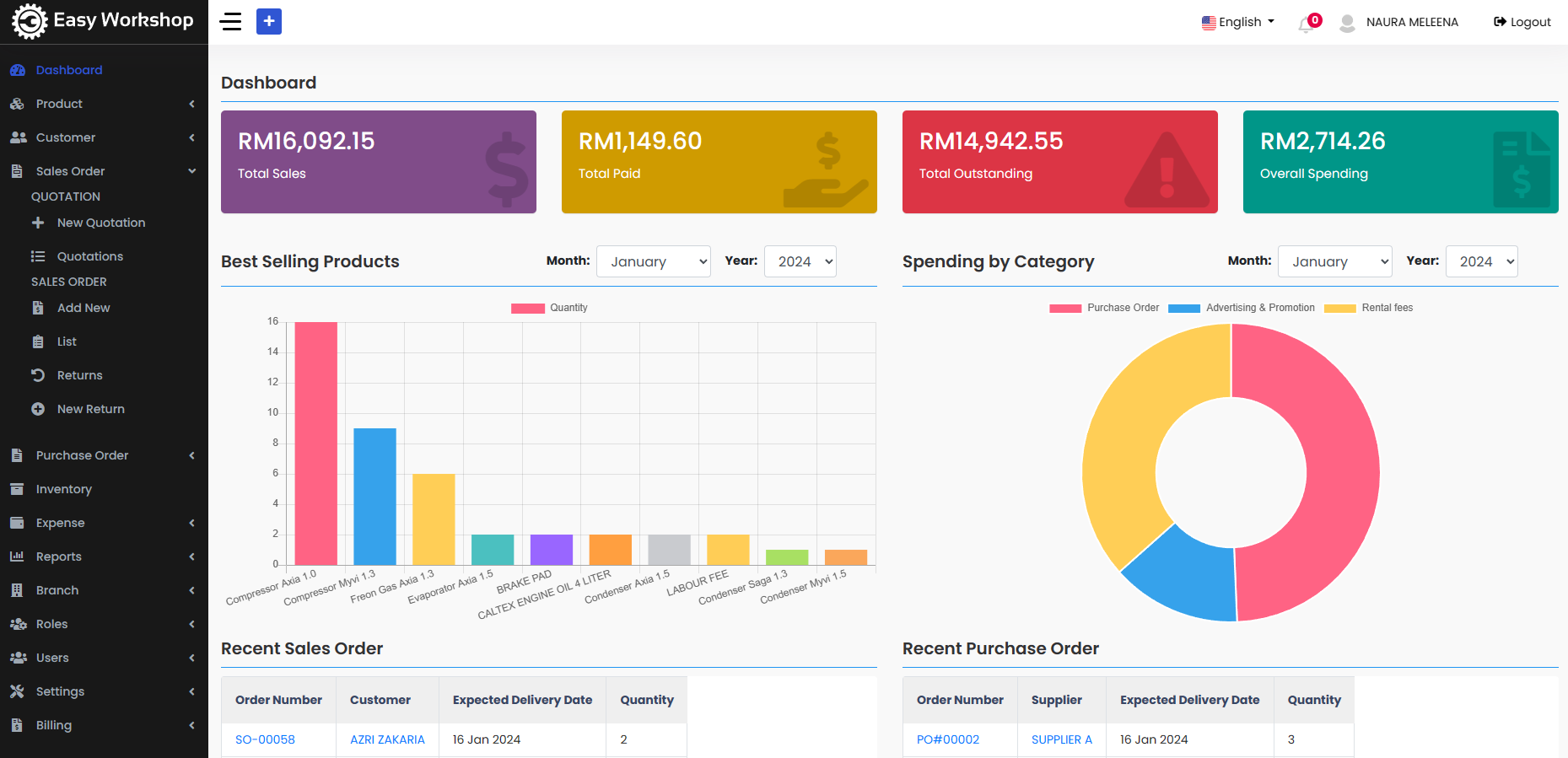Click NAURA MELEENA profile name
Viewport: 1568px width, 758px height.
[1412, 22]
